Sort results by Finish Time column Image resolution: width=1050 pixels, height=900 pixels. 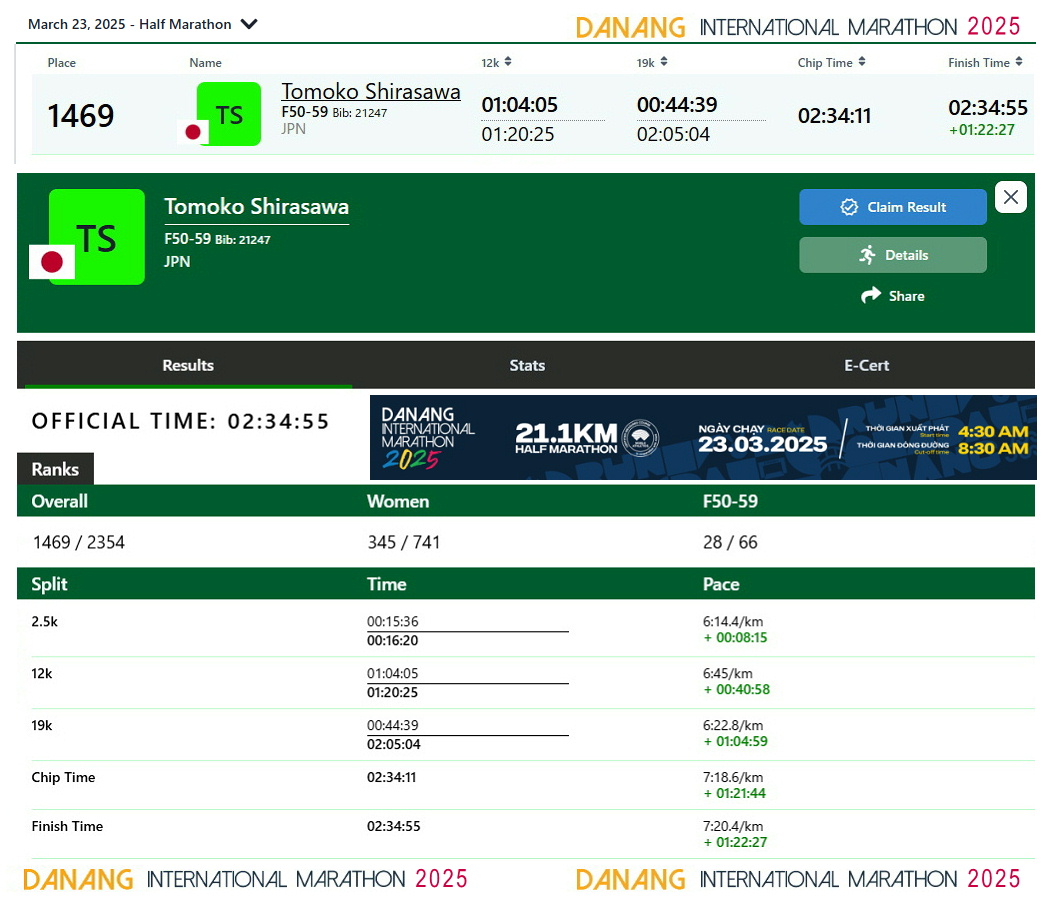(x=985, y=62)
